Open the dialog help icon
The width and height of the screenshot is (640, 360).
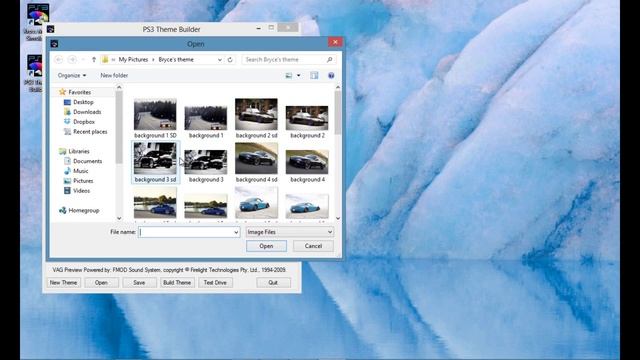coord(331,76)
